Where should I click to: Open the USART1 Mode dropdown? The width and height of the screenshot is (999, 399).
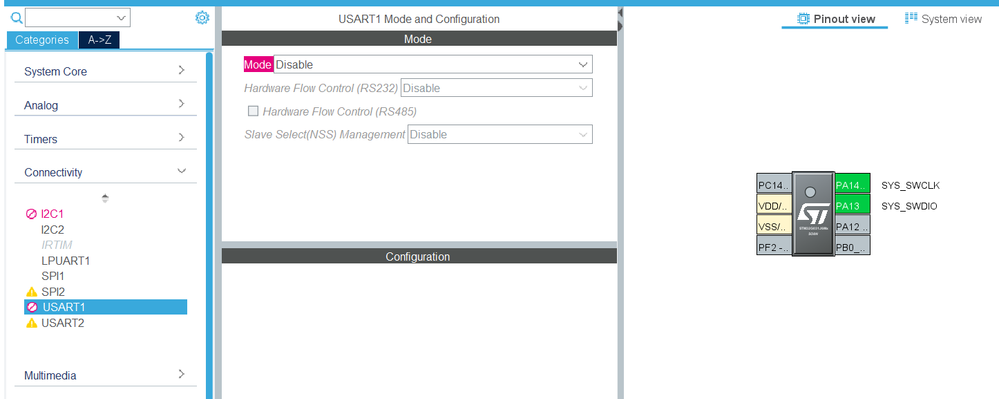point(433,64)
